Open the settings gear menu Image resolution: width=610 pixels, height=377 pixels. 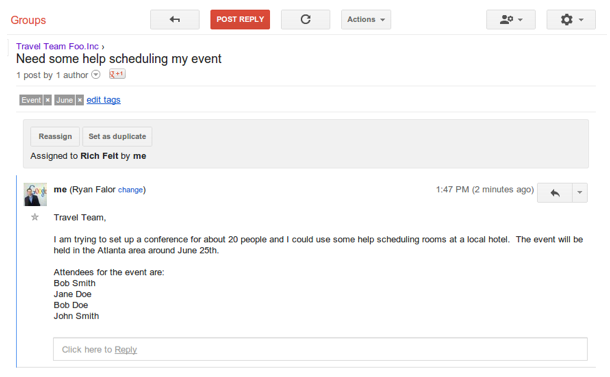click(x=571, y=19)
